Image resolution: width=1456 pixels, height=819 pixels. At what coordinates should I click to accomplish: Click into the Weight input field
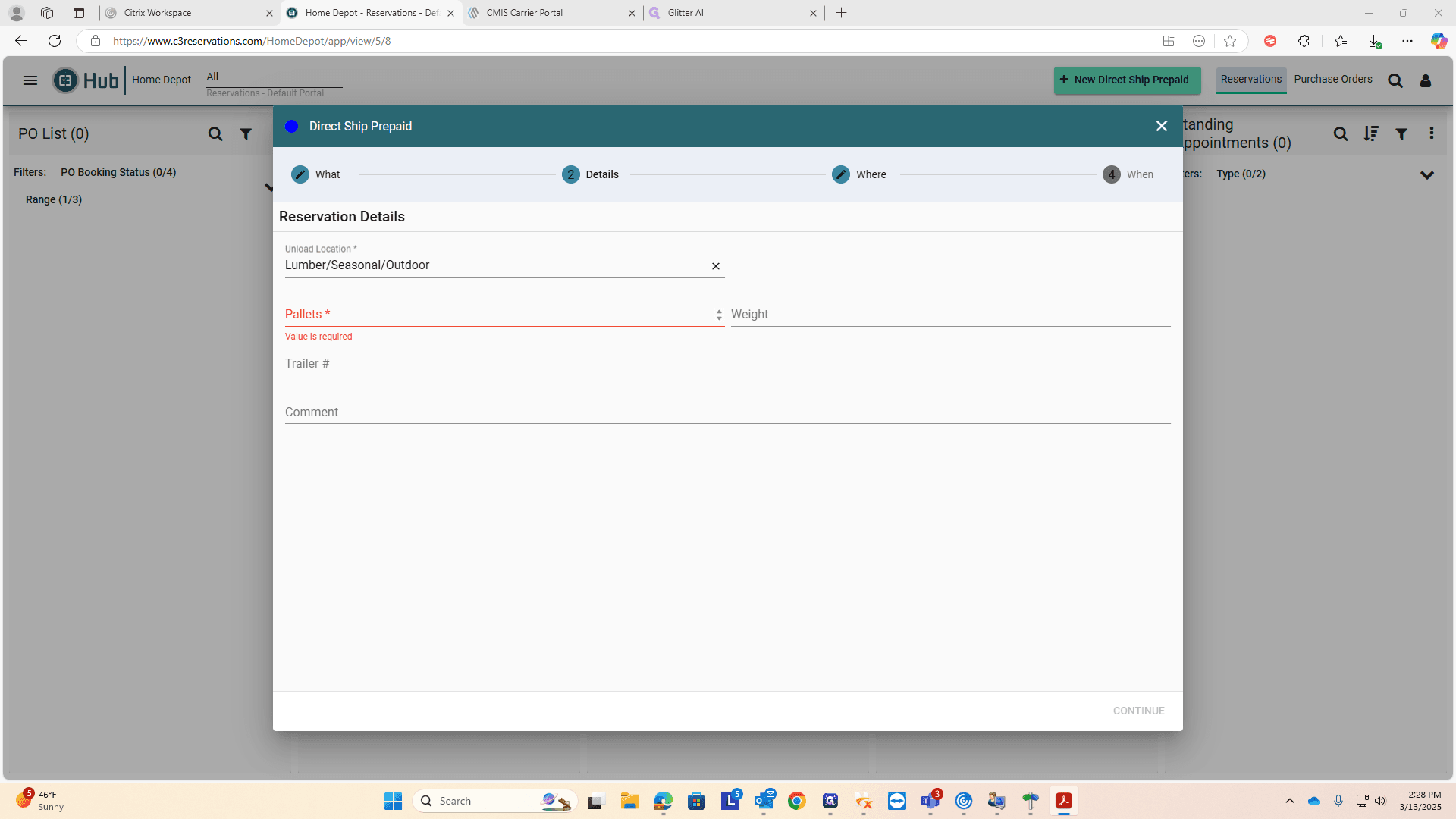[951, 315]
